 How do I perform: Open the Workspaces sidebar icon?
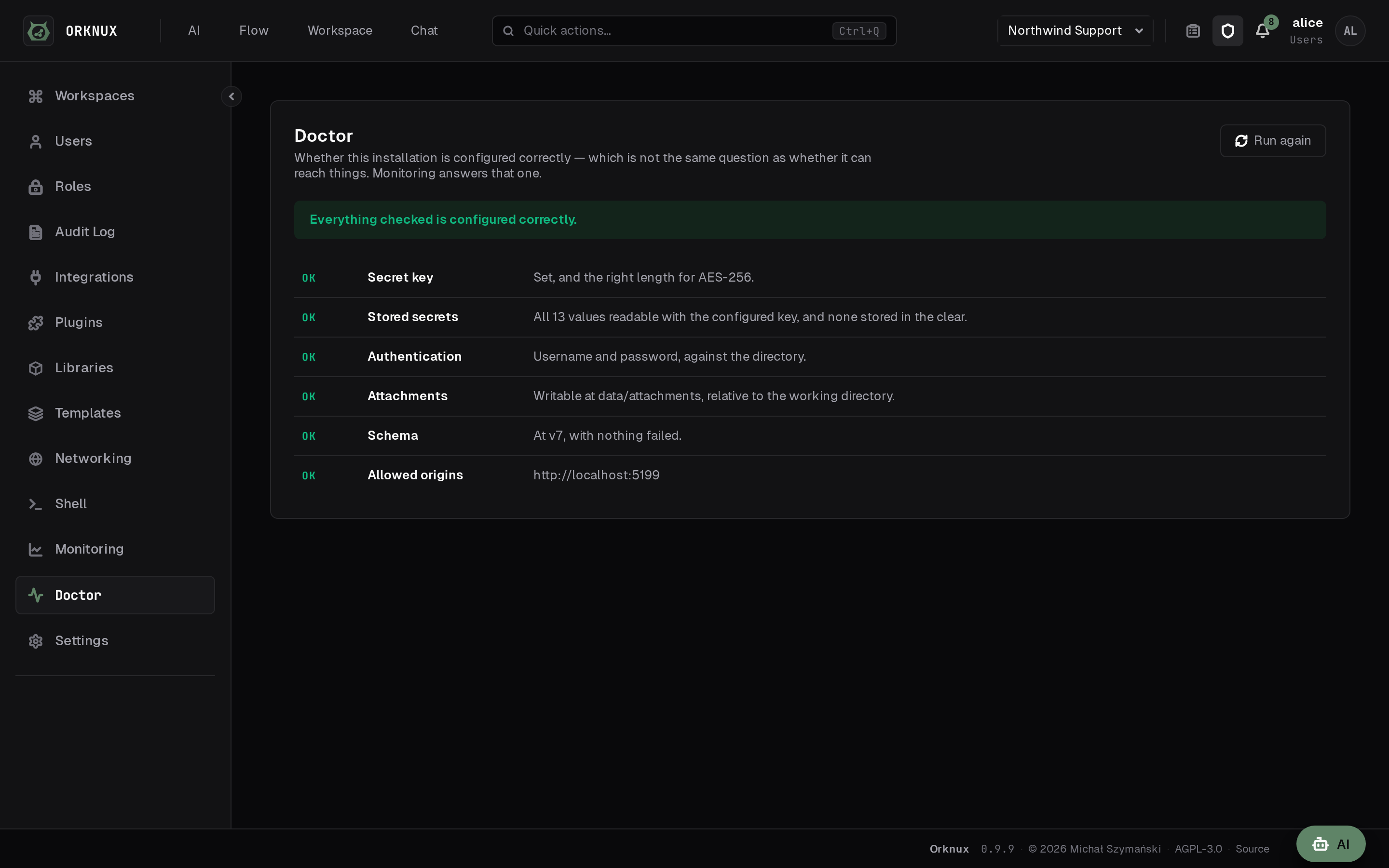pyautogui.click(x=36, y=96)
